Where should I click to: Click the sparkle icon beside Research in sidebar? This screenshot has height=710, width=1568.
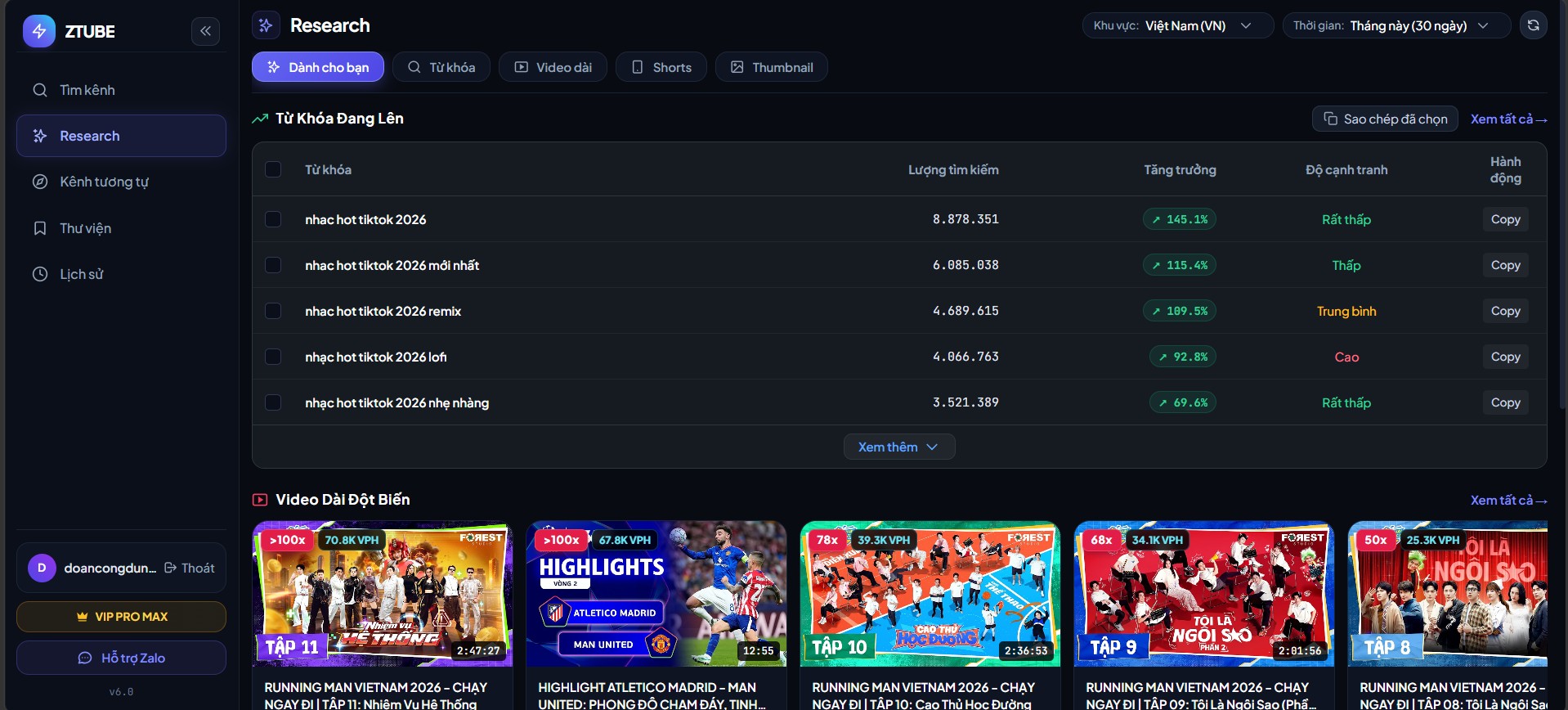(x=40, y=136)
